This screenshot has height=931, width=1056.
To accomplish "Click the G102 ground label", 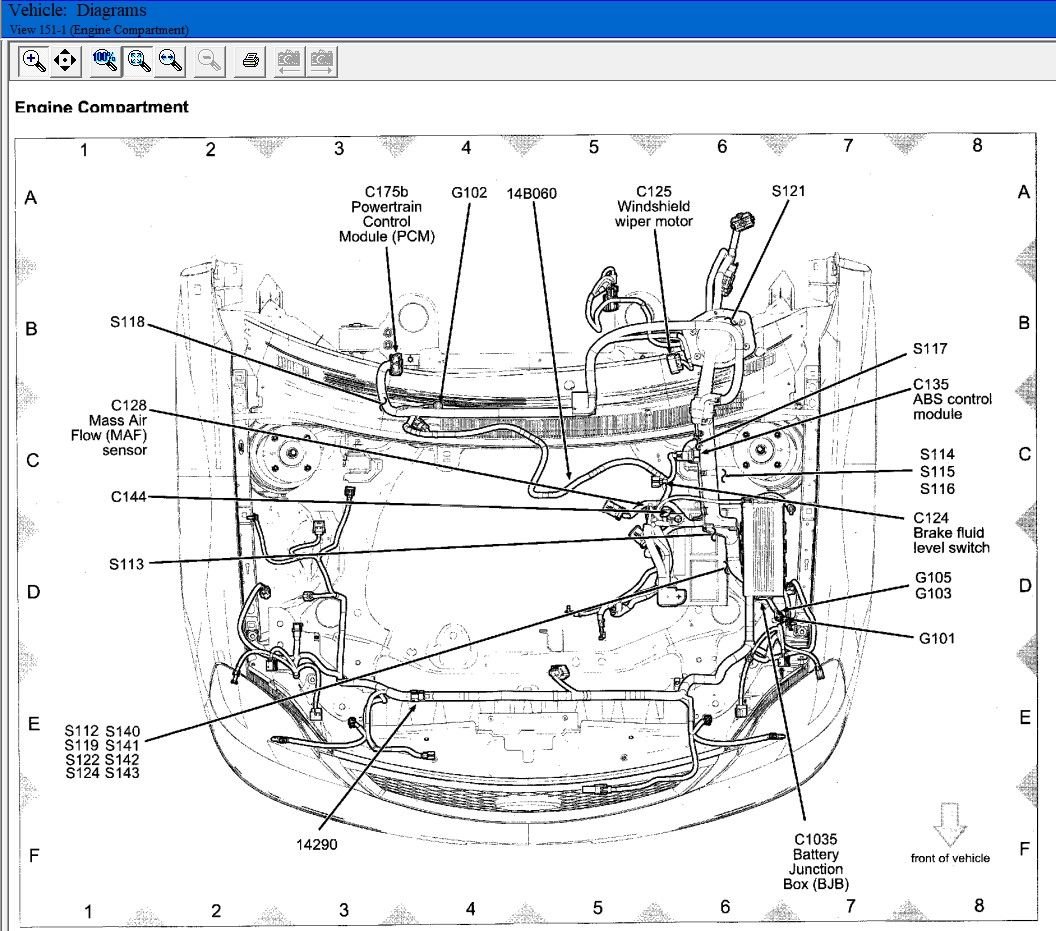I will click(469, 192).
